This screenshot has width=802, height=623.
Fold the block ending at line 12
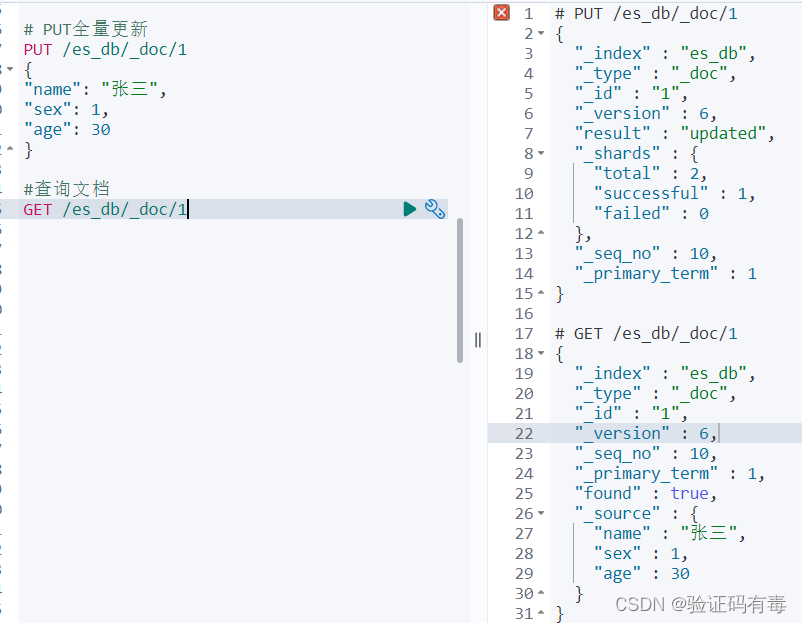click(x=541, y=233)
